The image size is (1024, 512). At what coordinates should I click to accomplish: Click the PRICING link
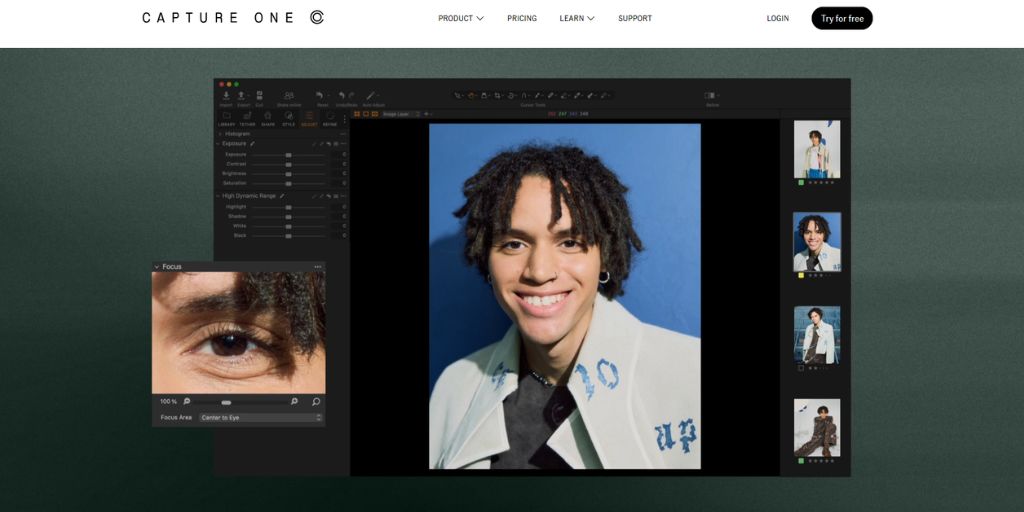(x=522, y=18)
